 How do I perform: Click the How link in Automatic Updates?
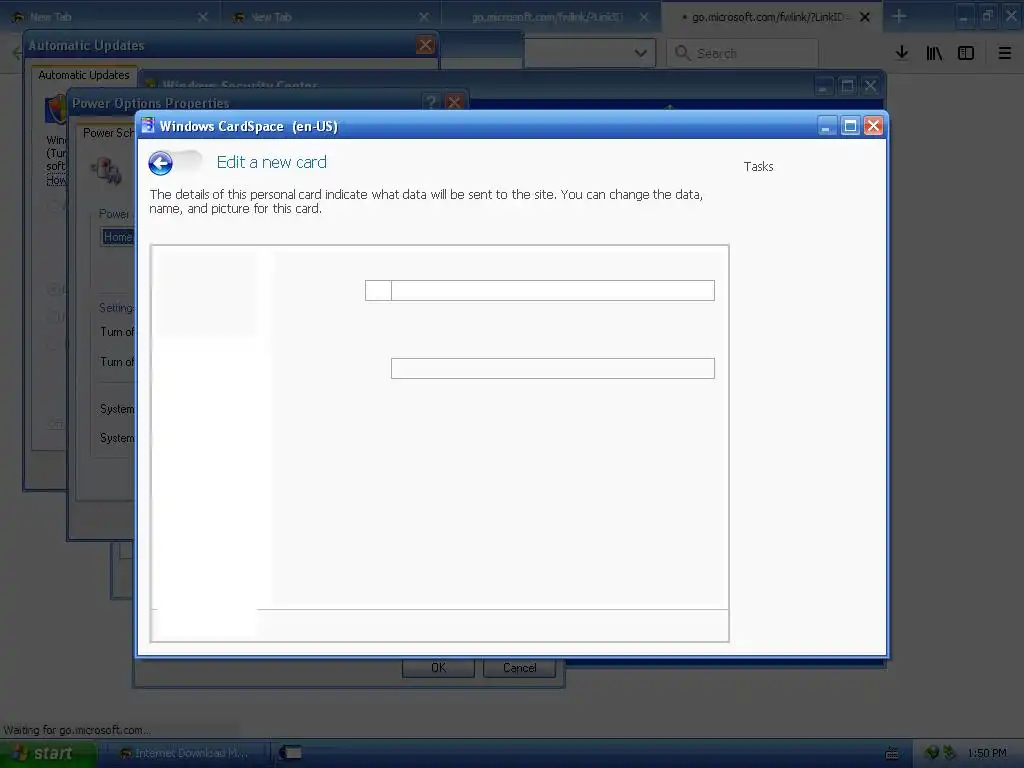pyautogui.click(x=56, y=180)
